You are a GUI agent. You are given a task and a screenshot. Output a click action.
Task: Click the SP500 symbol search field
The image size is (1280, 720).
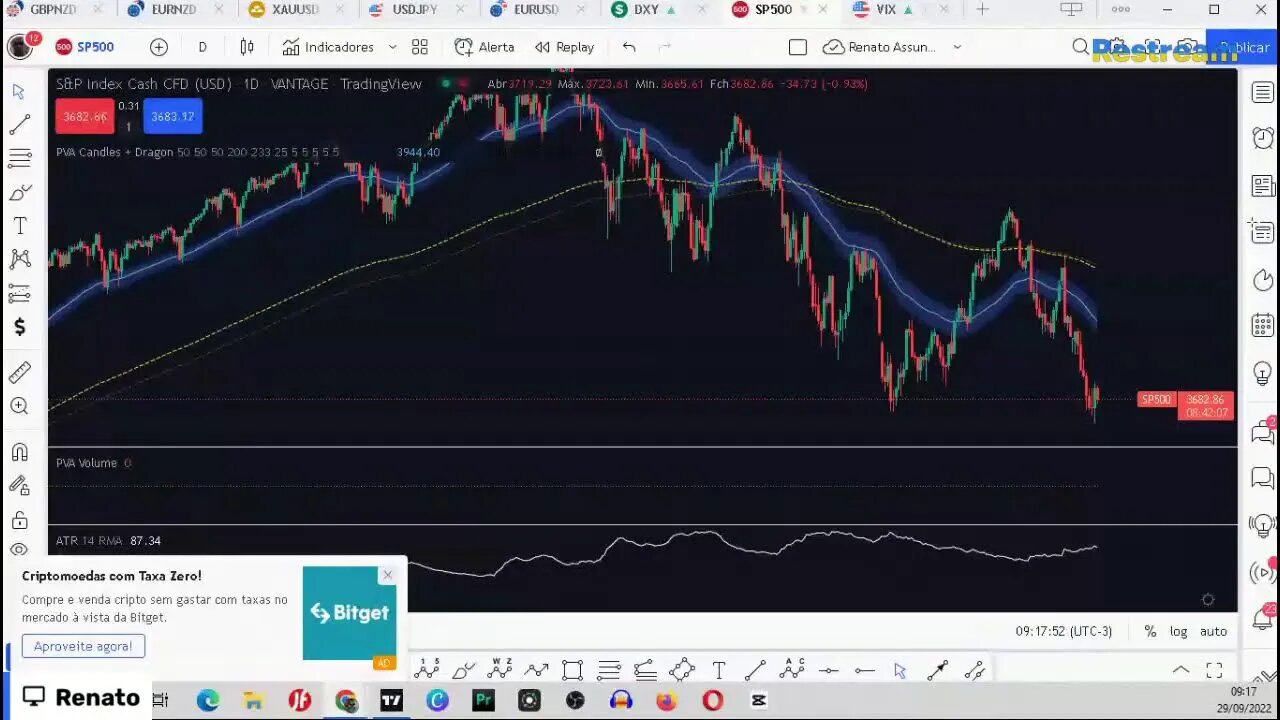coord(85,47)
